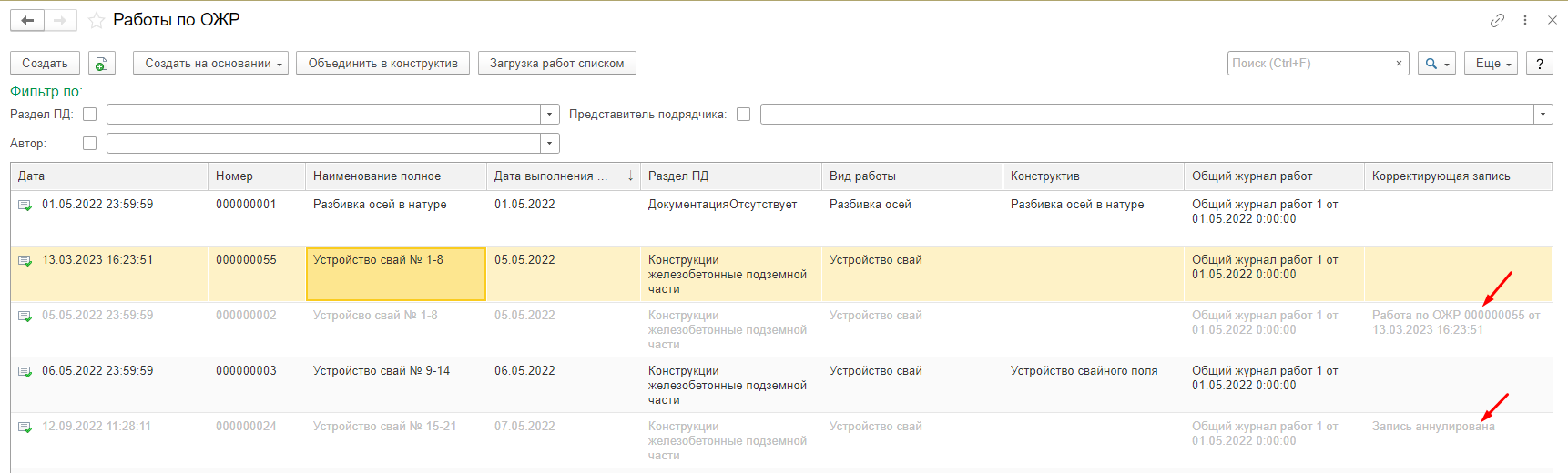
Task: Click the back navigation arrow
Action: coord(27,20)
